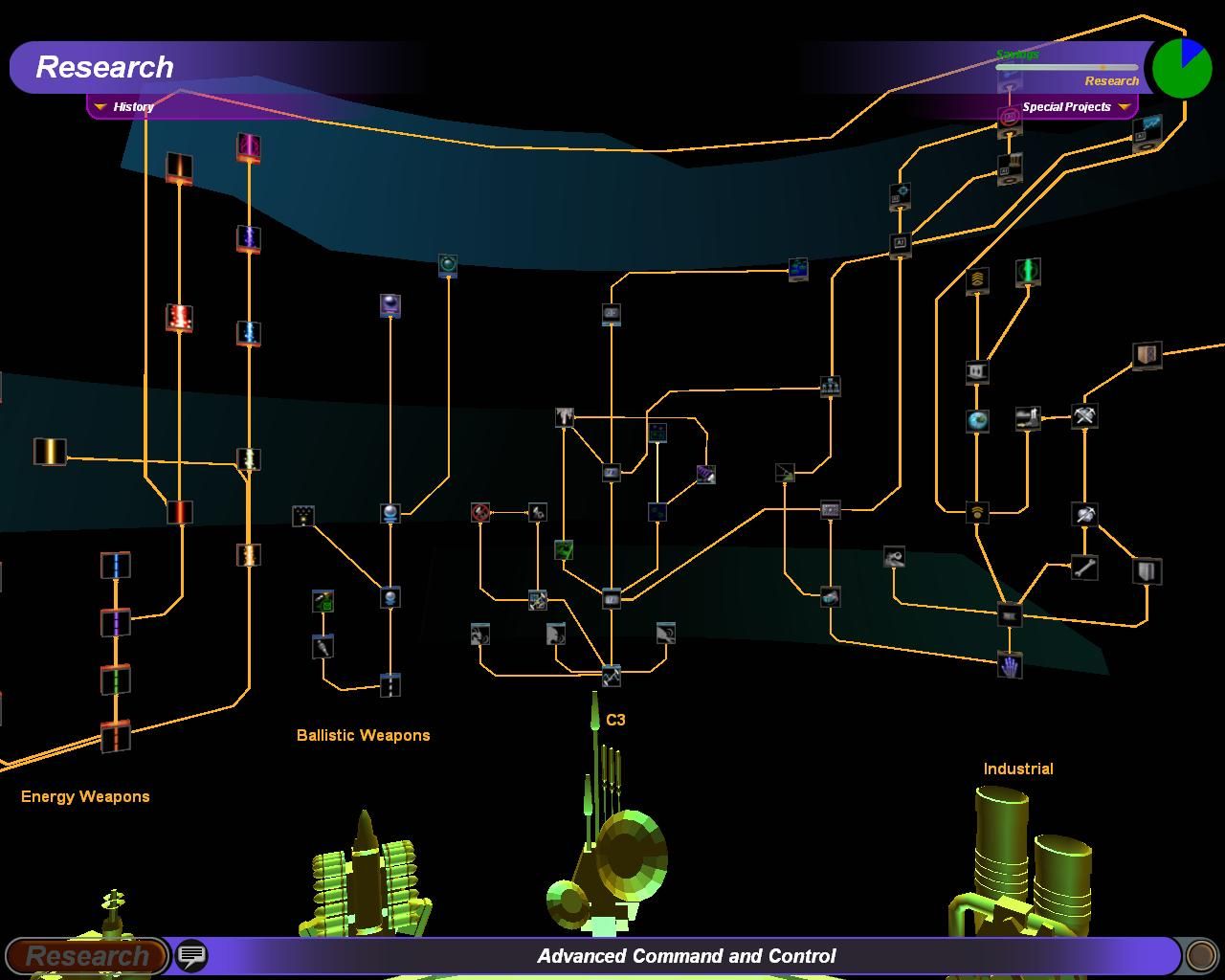Click the Ballistic Weapons bullet-shaped building model
The width and height of the screenshot is (1225, 980).
[x=366, y=876]
